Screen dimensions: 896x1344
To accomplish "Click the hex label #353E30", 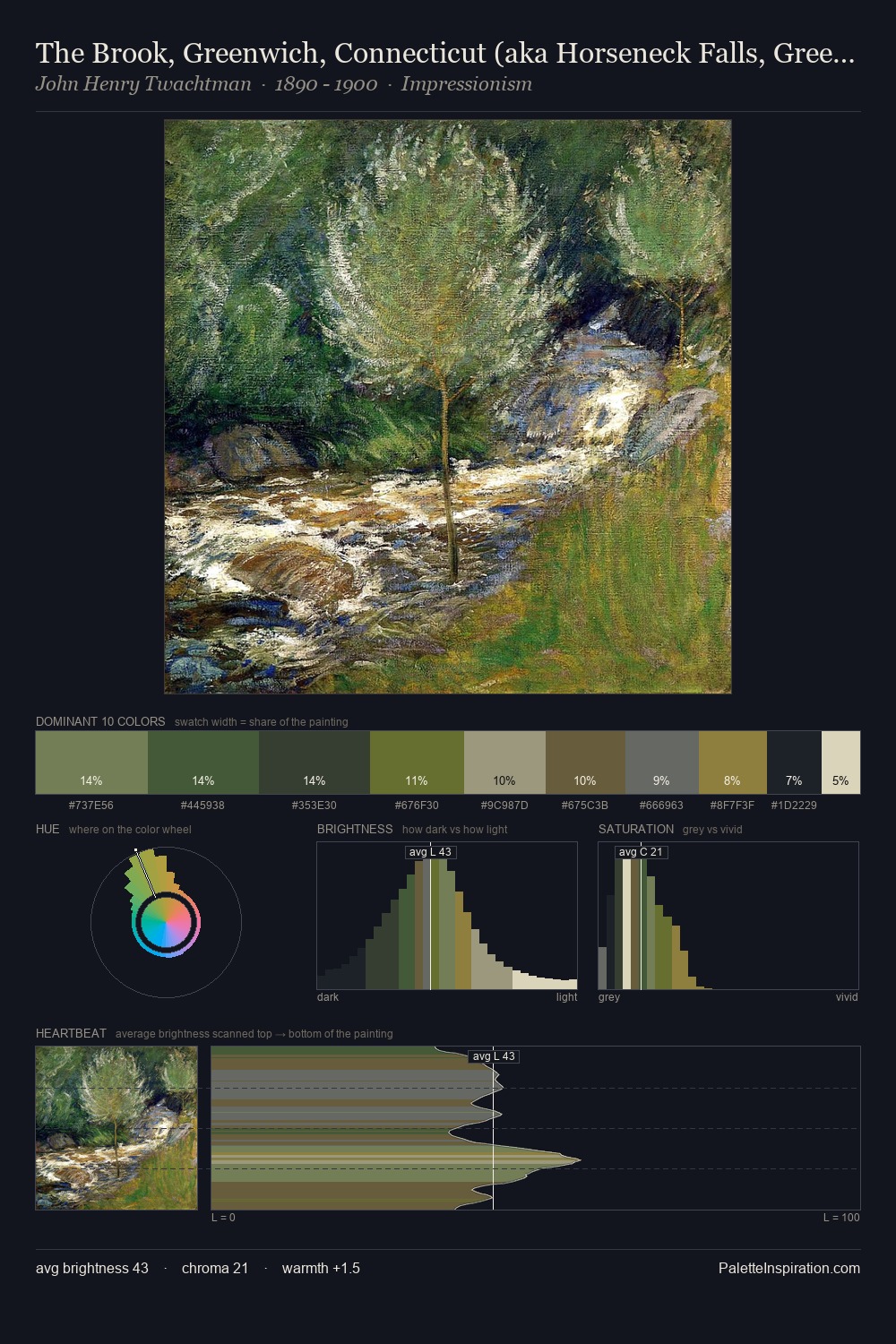I will click(x=314, y=806).
